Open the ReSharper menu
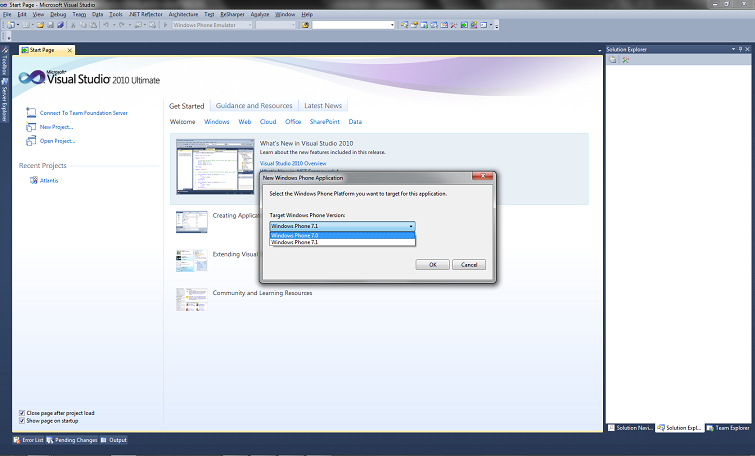 (x=232, y=14)
